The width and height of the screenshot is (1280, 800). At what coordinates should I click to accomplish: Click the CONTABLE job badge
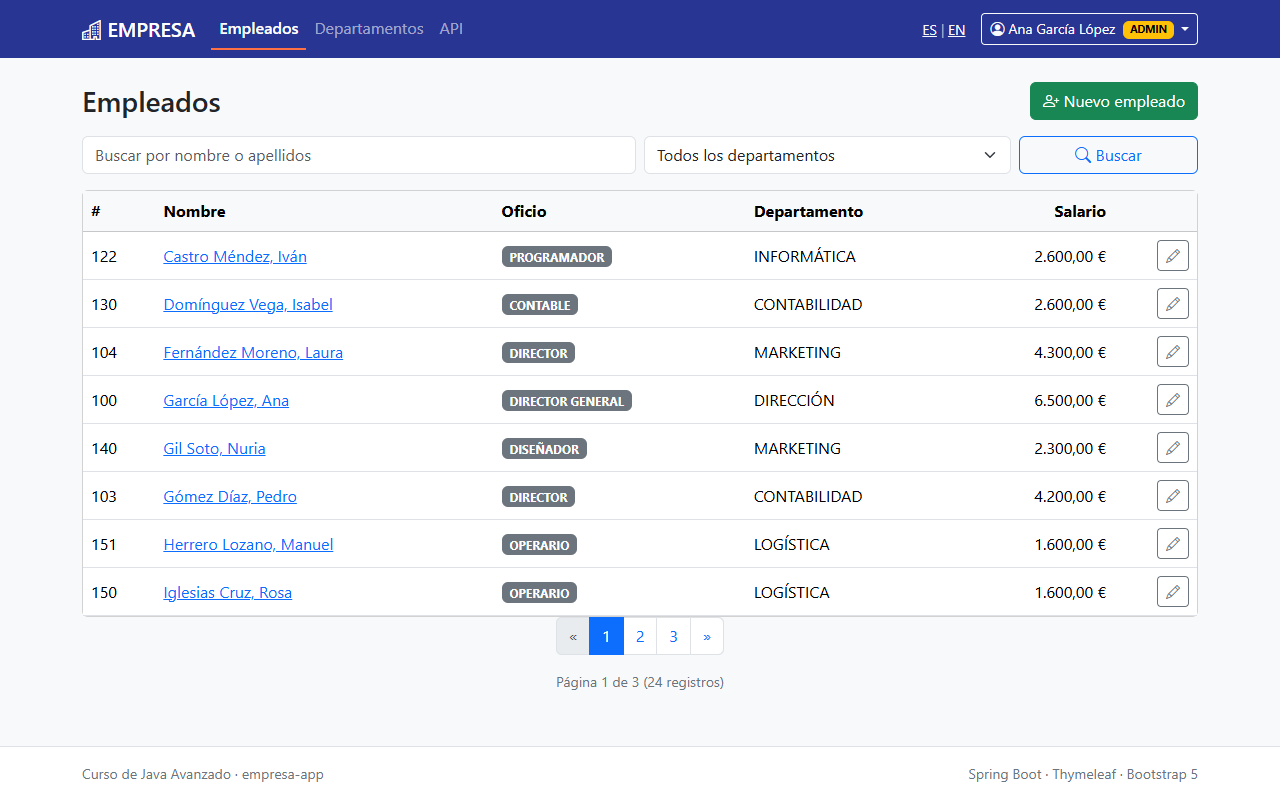tap(540, 305)
